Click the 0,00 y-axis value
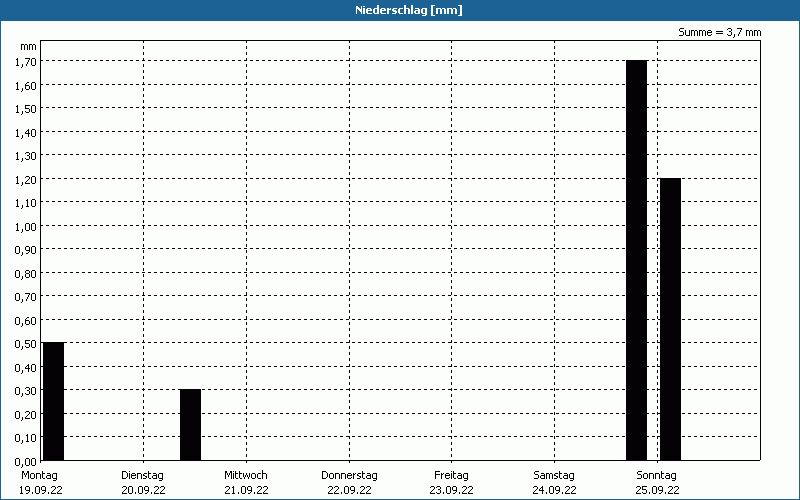Image resolution: width=800 pixels, height=500 pixels. click(x=26, y=462)
